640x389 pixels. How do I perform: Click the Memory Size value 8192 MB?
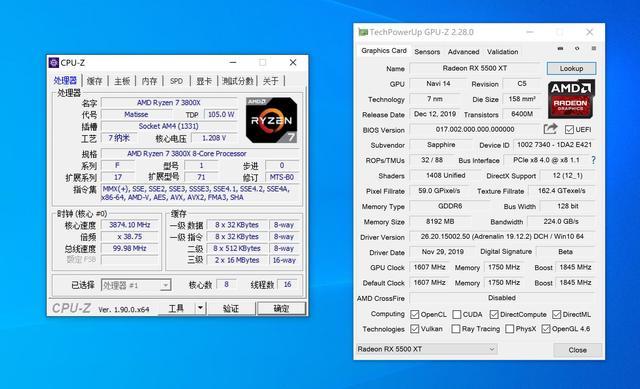tap(440, 222)
